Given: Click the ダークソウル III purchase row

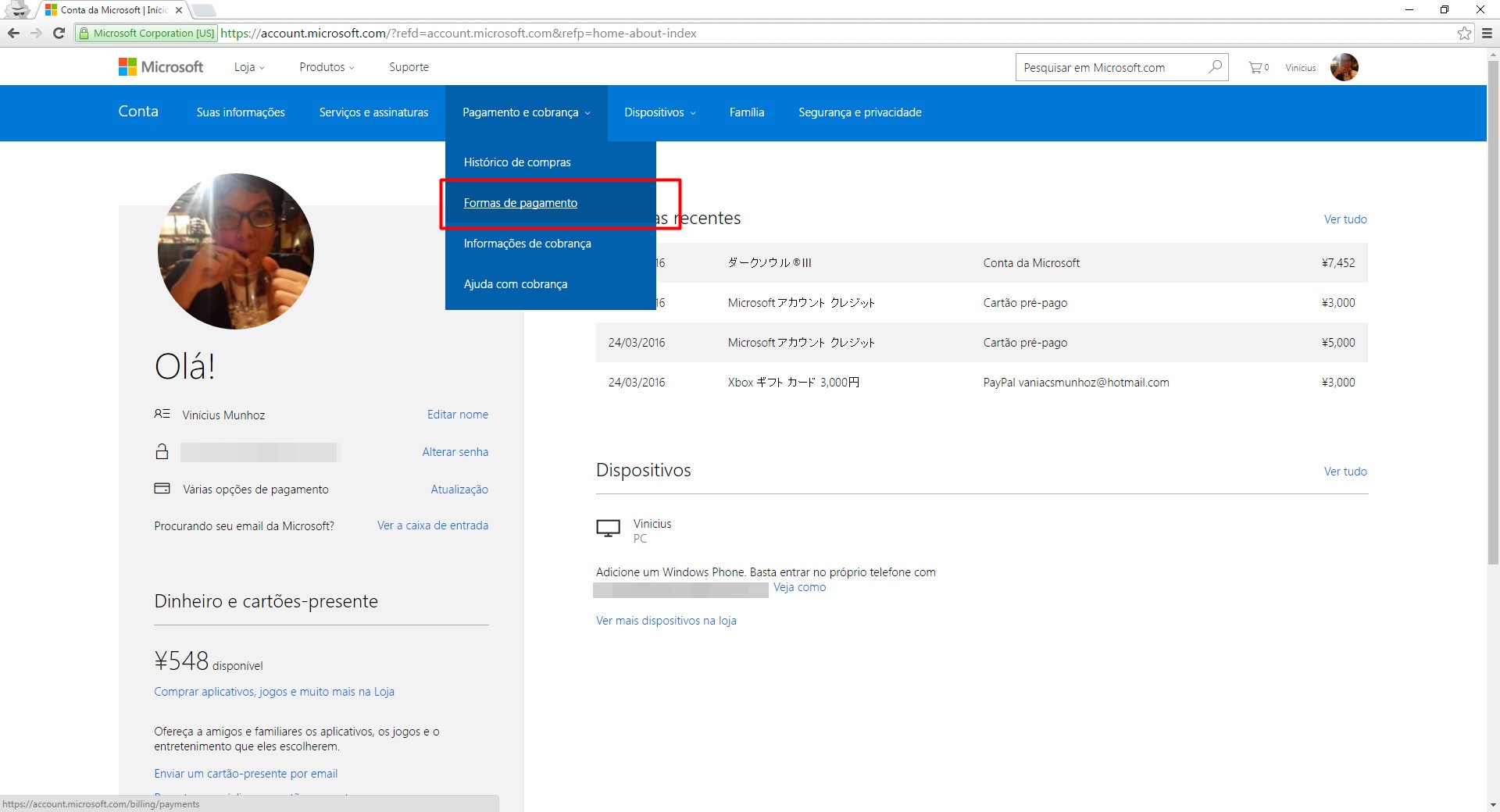Looking at the screenshot, I should [981, 263].
